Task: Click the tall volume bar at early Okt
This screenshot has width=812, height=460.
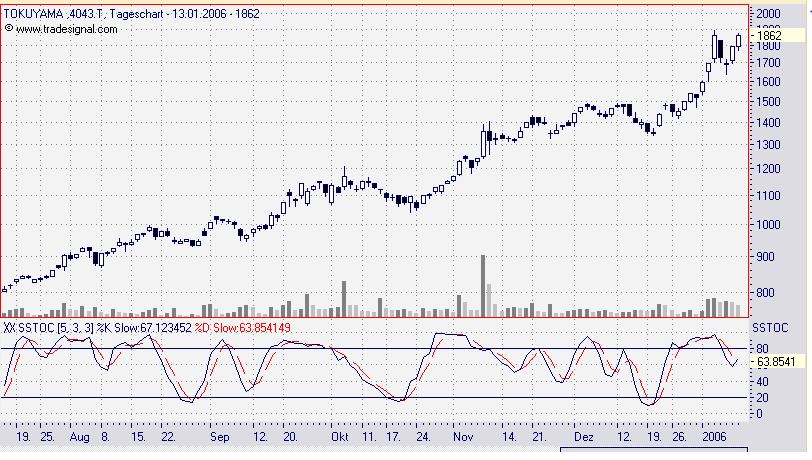Action: (x=344, y=299)
